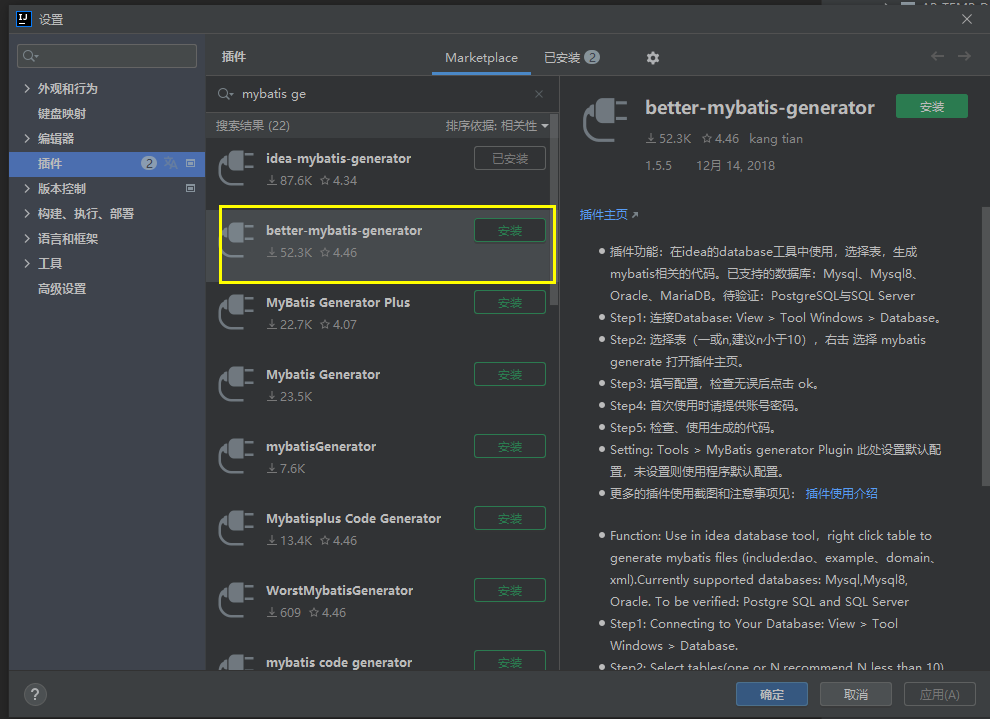Go back using the left arrow icon
Viewport: 990px width, 719px height.
coord(938,56)
